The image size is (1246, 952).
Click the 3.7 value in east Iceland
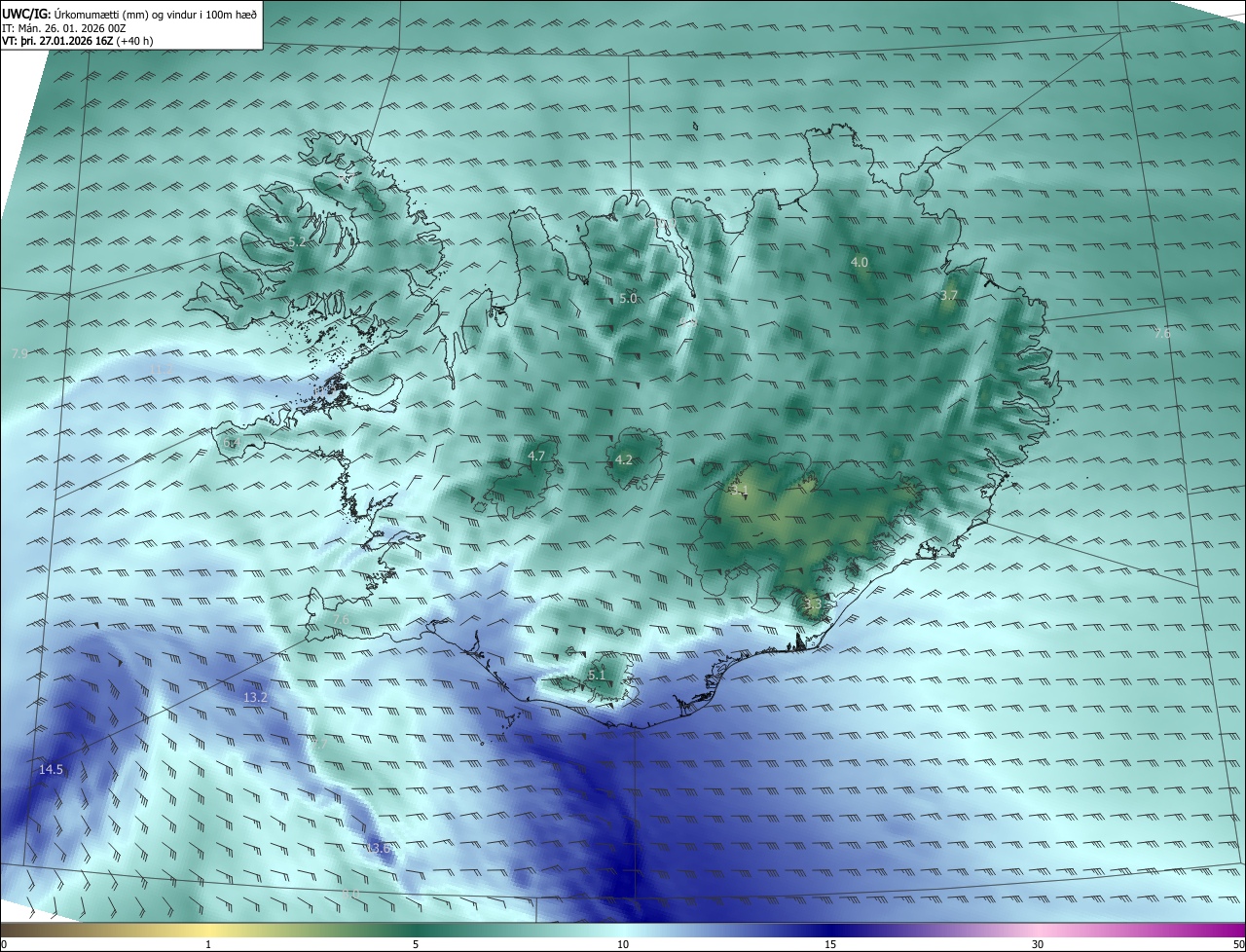950,295
